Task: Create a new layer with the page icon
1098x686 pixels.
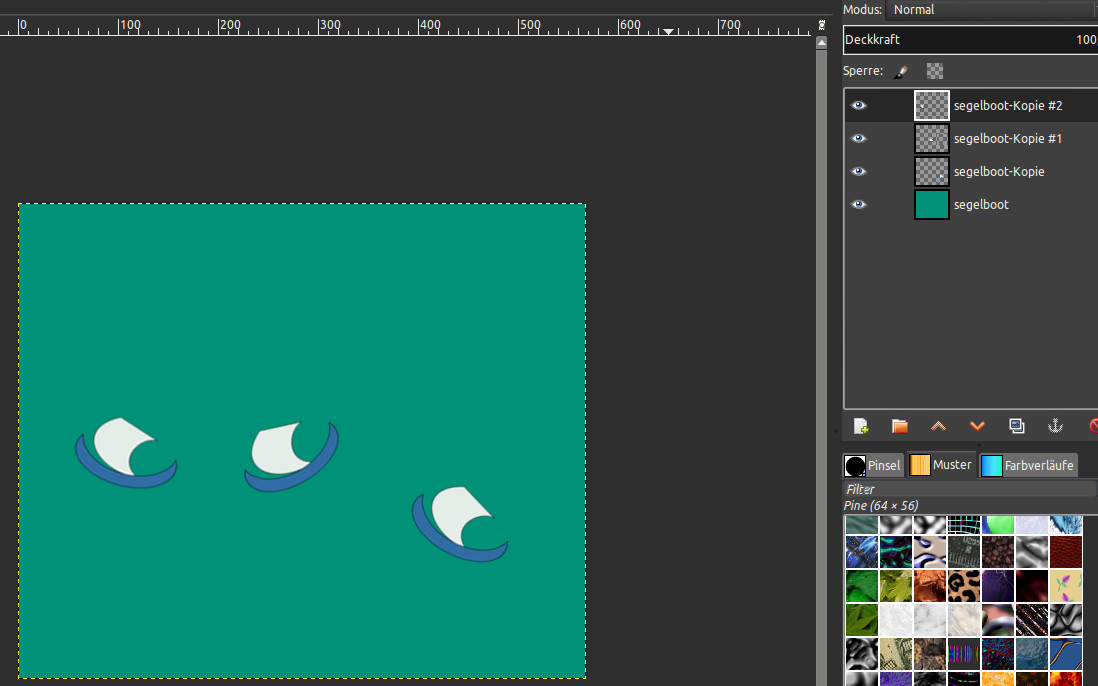Action: (x=861, y=426)
